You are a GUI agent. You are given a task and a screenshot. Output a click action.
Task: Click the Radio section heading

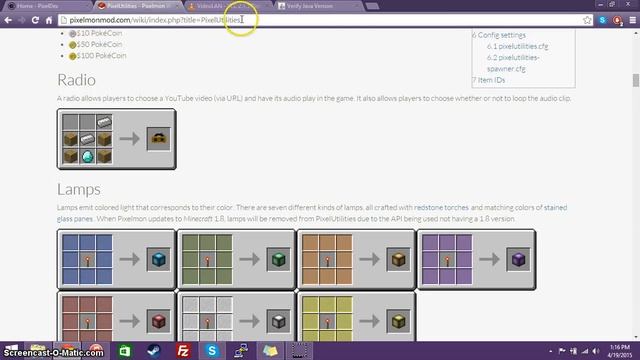pos(76,80)
